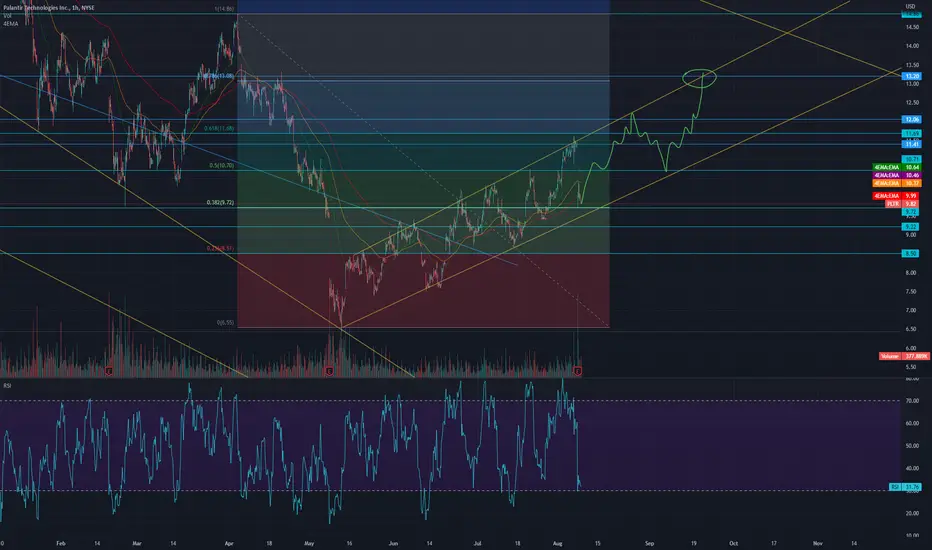Click the earnings marker in early August

click(578, 371)
